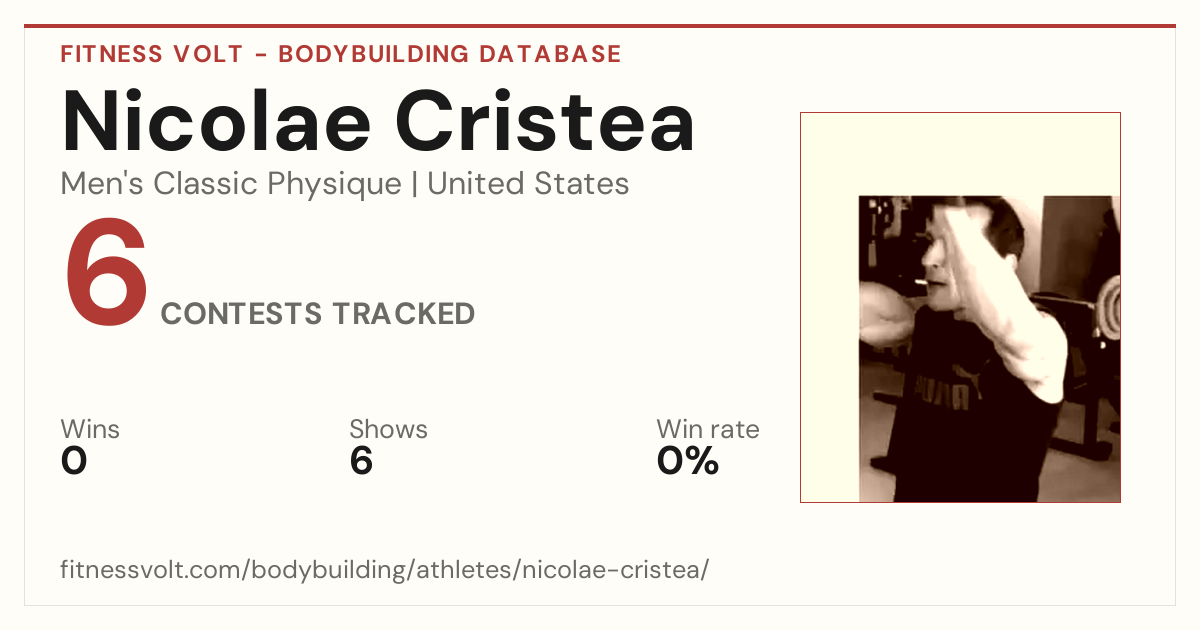1200x630 pixels.
Task: Click the Wins value 0
Action: [74, 461]
